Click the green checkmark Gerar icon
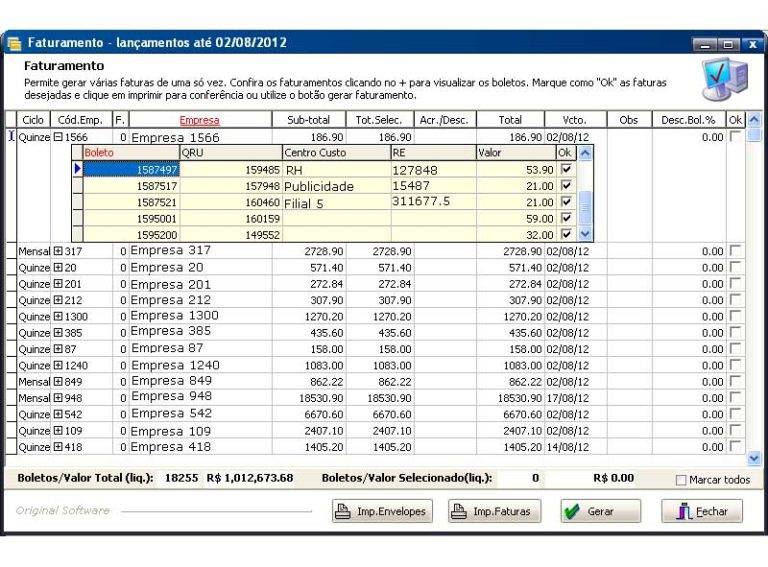Viewport: 768px width, 567px height. [x=572, y=512]
